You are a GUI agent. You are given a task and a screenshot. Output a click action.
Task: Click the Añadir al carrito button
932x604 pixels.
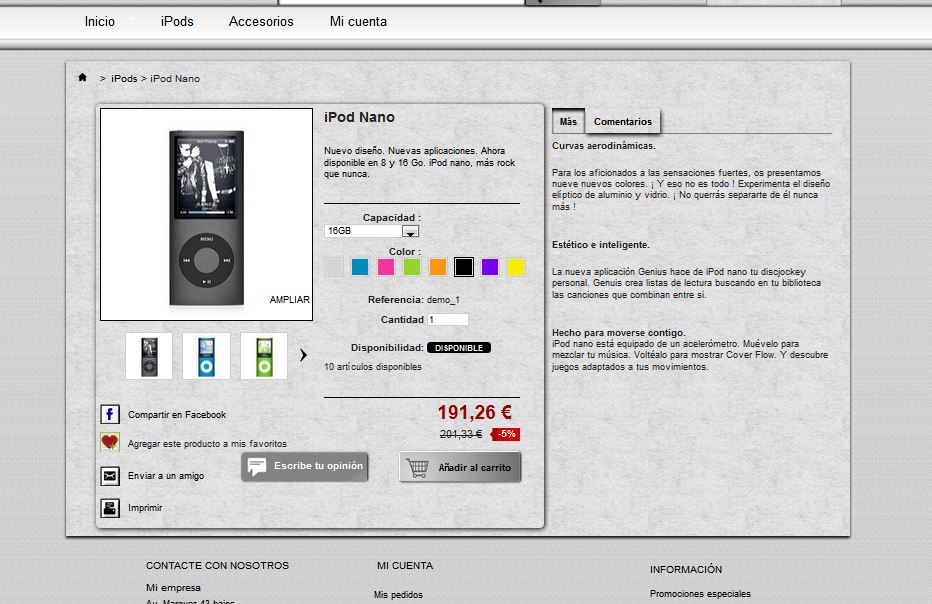(x=460, y=467)
